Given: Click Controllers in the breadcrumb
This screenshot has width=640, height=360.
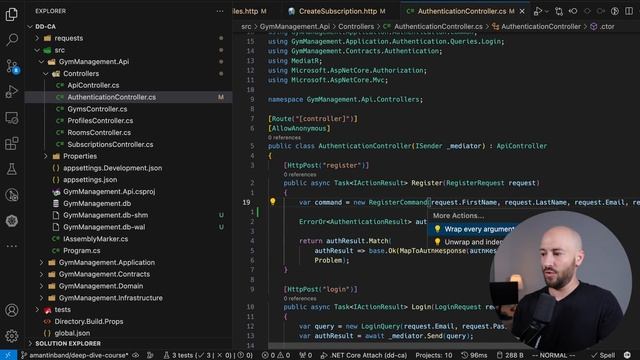Looking at the screenshot, I should [356, 27].
